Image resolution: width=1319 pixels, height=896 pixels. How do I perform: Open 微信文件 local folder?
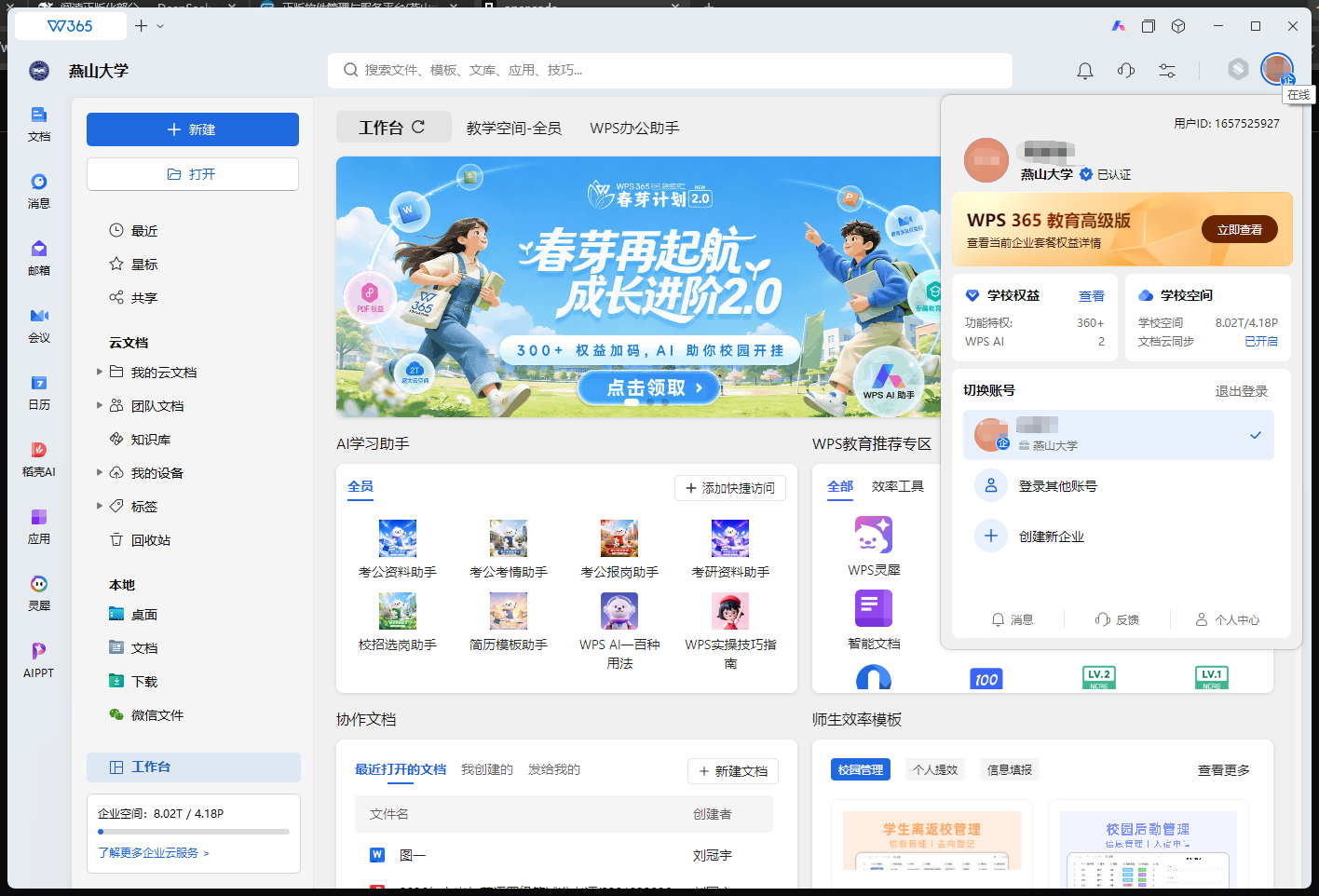pos(146,714)
